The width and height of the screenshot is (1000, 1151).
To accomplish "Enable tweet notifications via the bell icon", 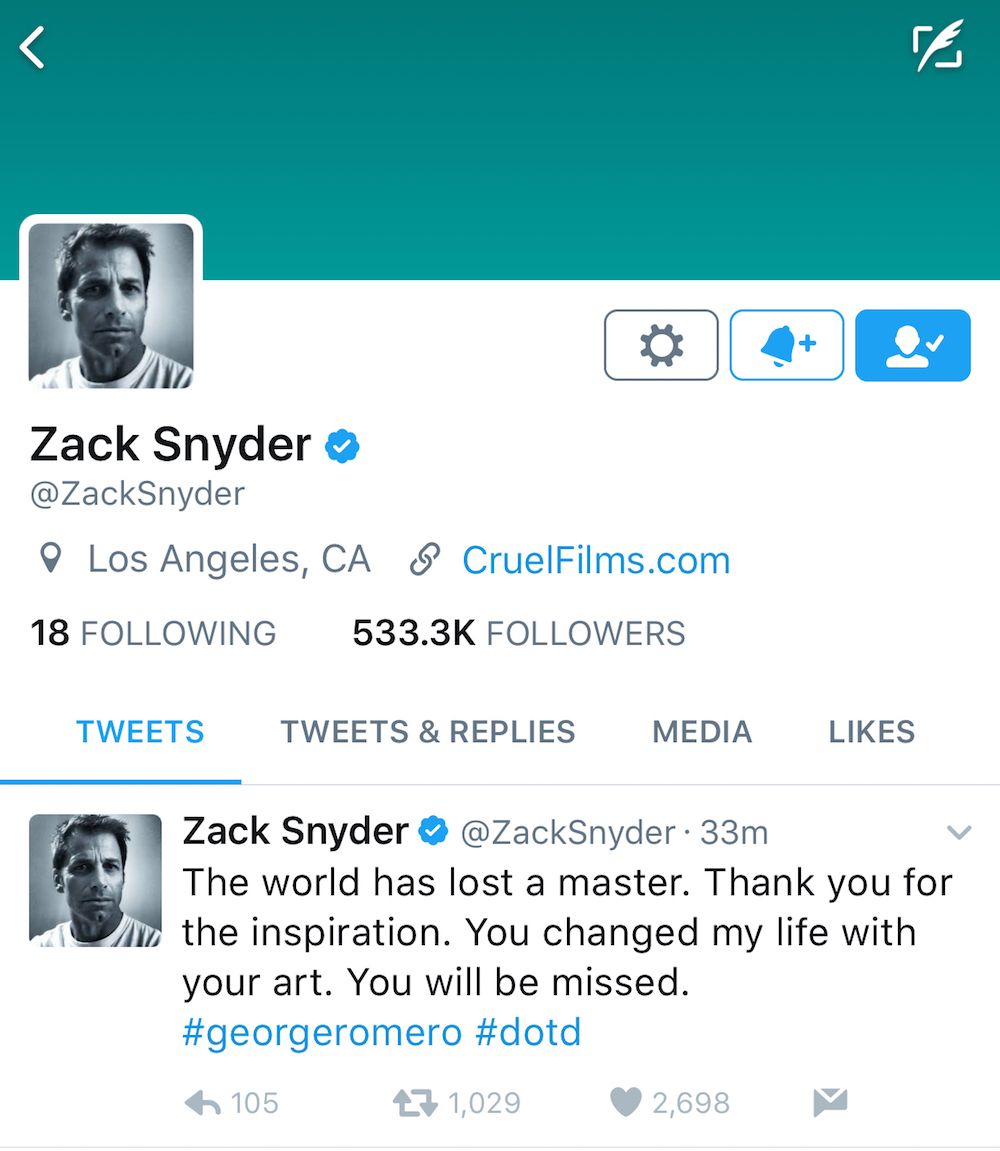I will 786,345.
